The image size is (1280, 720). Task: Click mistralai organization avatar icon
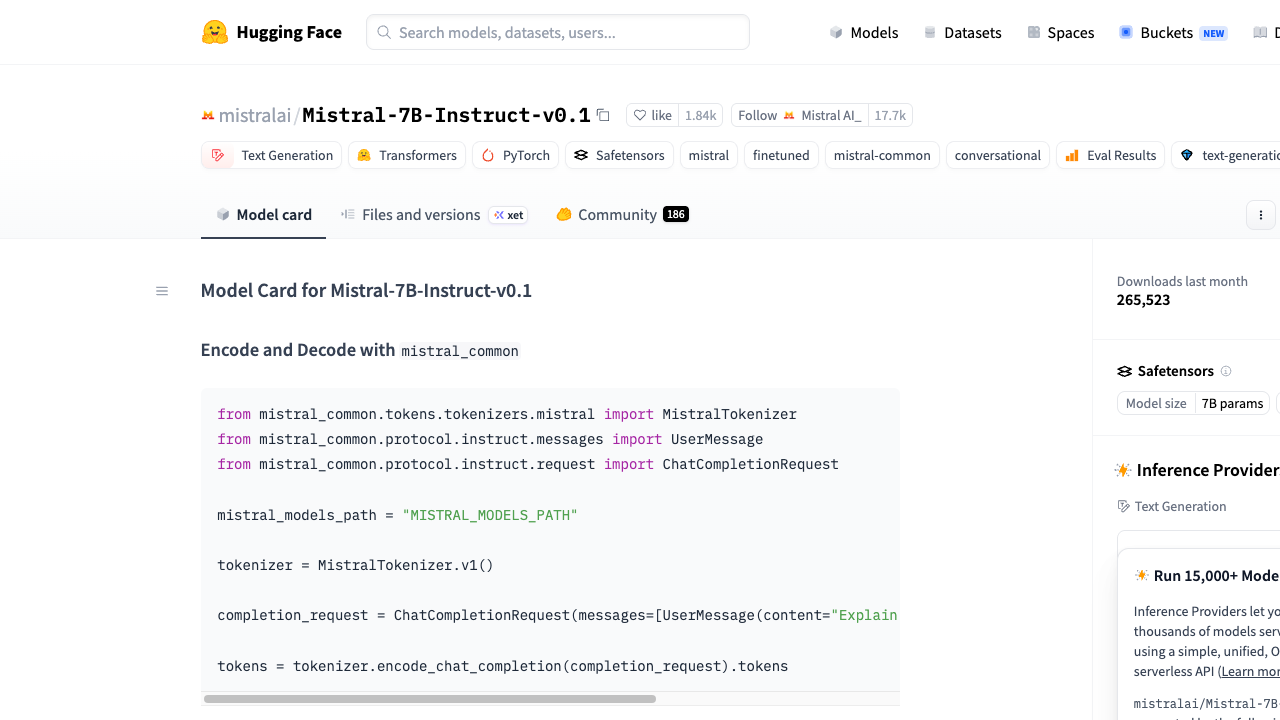pos(208,115)
